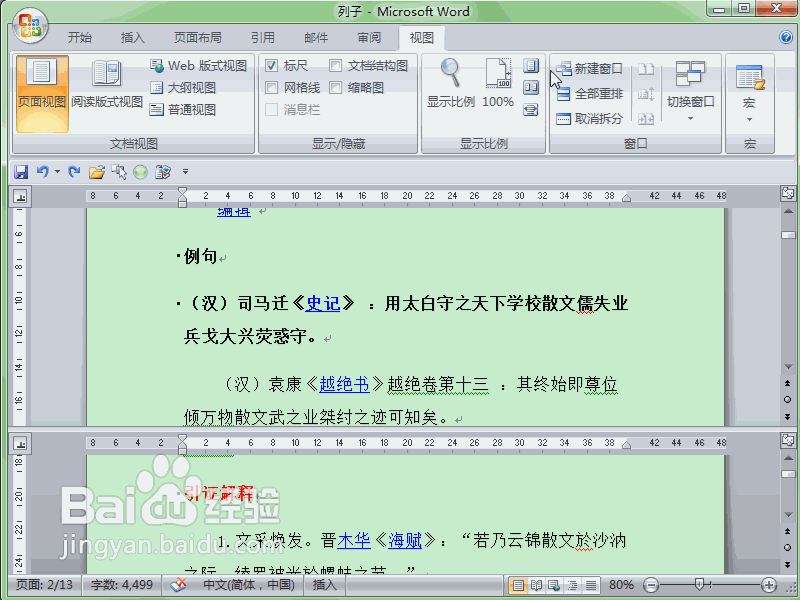800x600 pixels.
Task: Open Quick Access toolbar customize menu
Action: [x=183, y=171]
